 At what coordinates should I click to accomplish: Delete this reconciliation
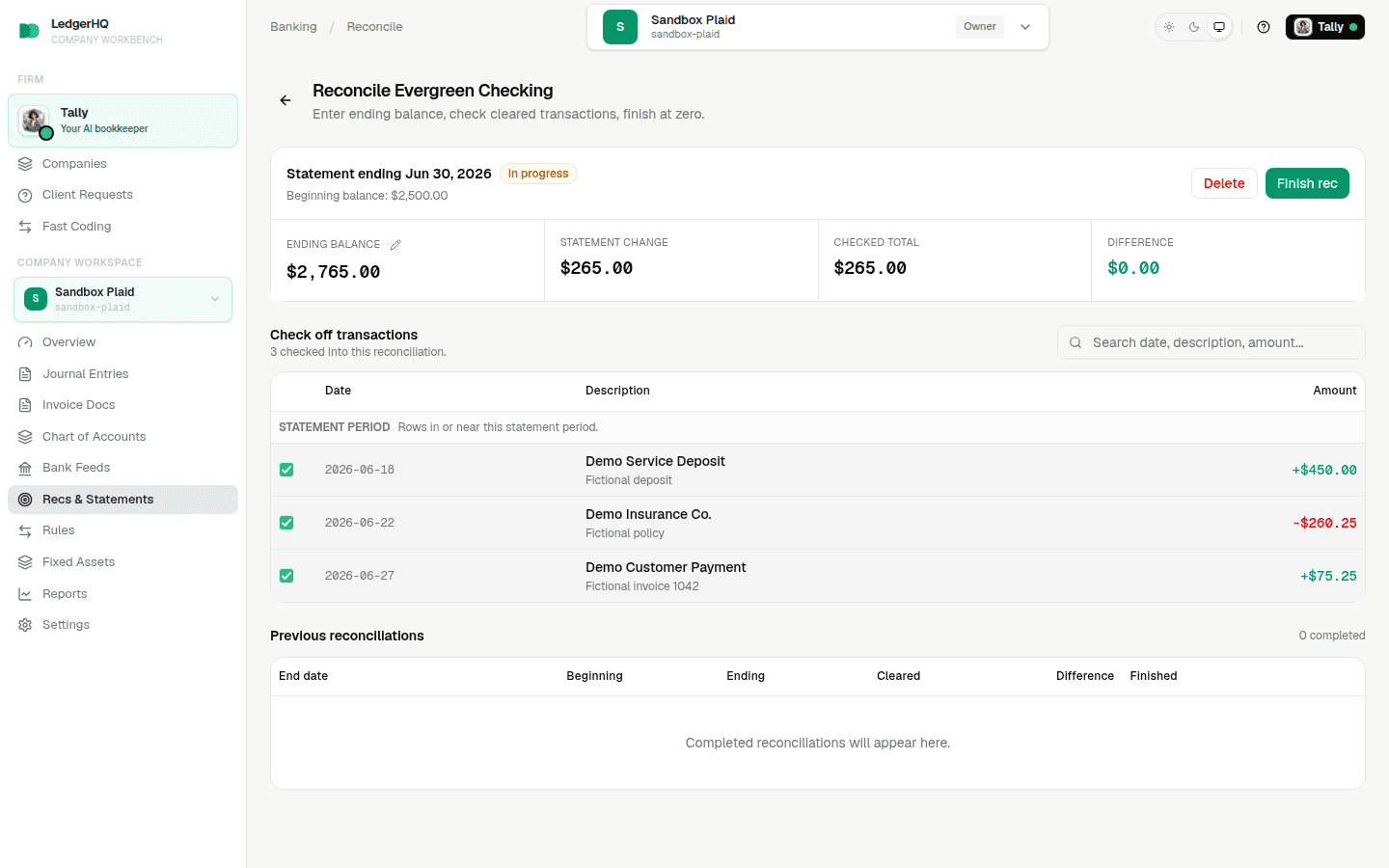[1224, 183]
